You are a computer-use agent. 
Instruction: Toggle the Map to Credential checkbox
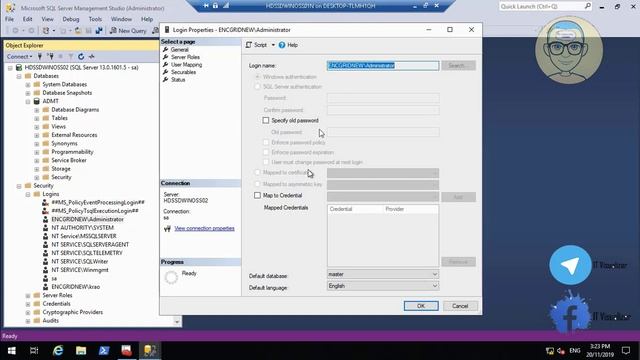point(257,196)
